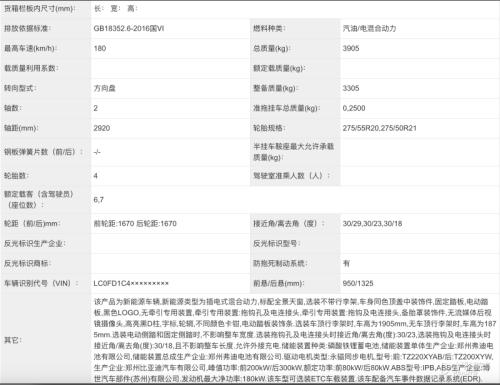The width and height of the screenshot is (500, 385).
Task: Click trailer total mass value 0,2500
Action: click(354, 108)
